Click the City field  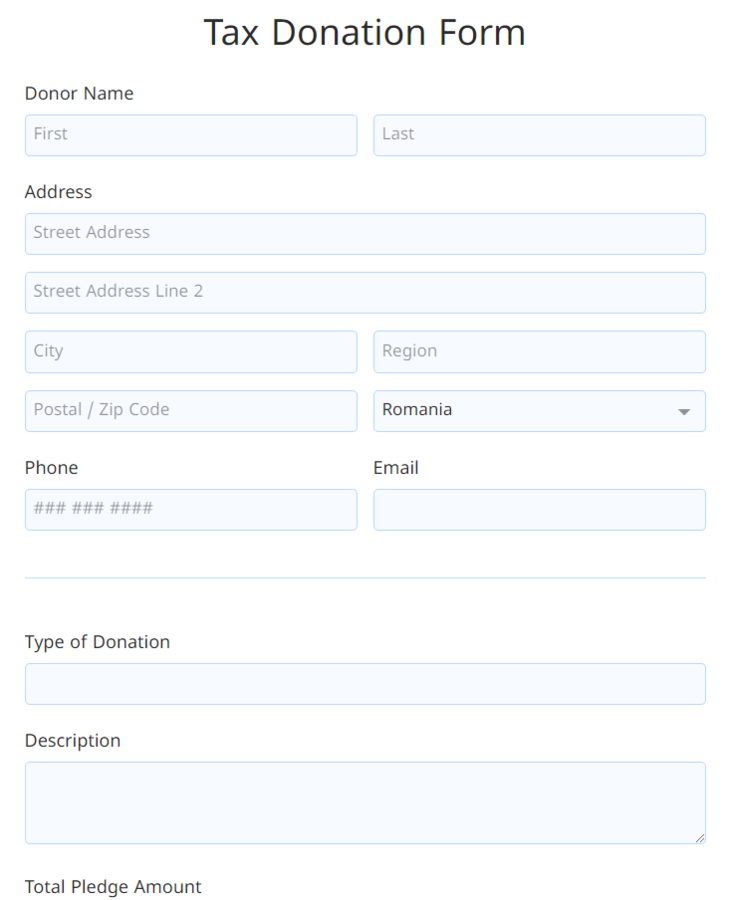tap(190, 351)
